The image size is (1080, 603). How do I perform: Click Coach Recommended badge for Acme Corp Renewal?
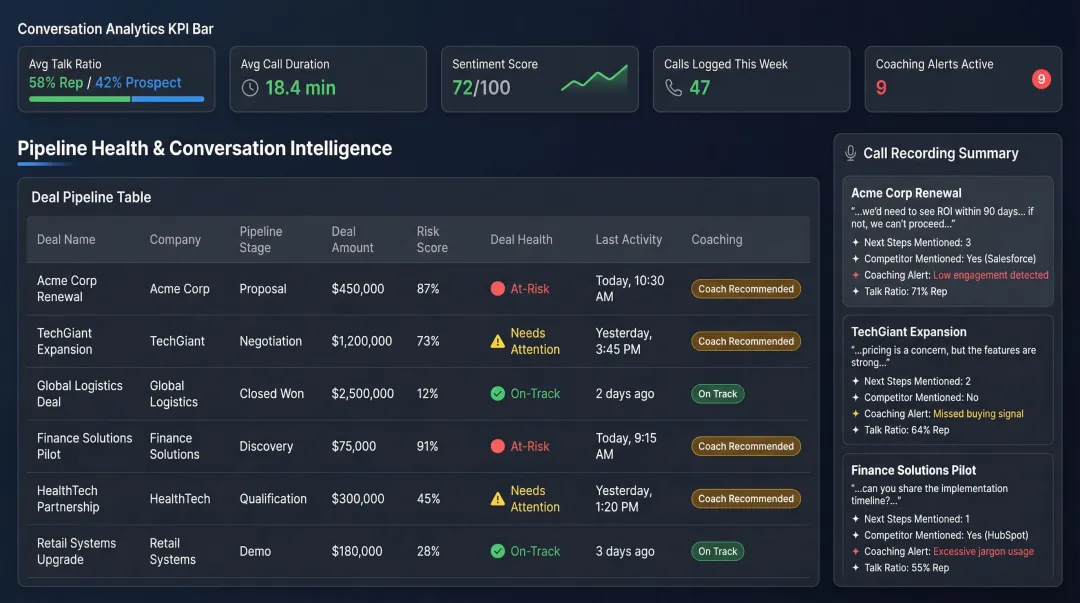point(746,288)
